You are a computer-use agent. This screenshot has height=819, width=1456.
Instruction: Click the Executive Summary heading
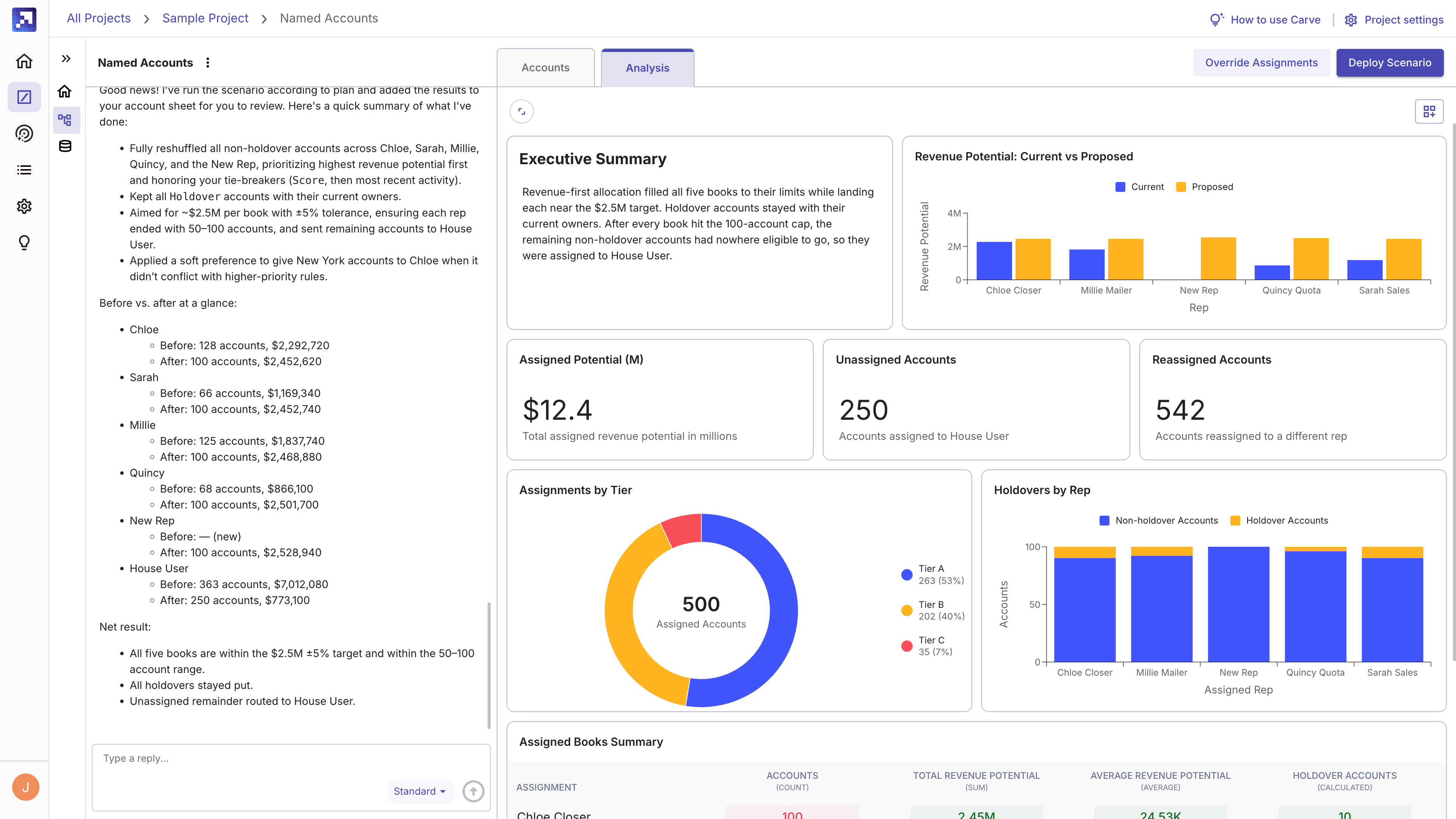[593, 159]
